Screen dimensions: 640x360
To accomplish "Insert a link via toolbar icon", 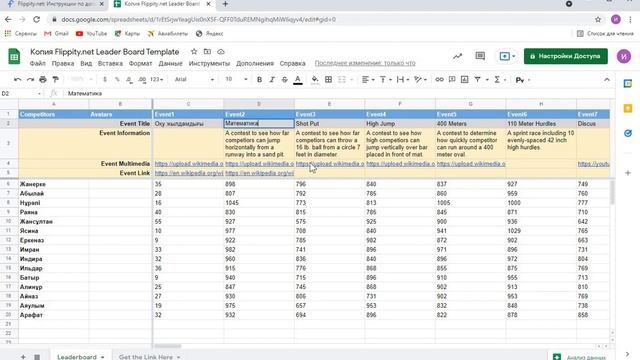I will [439, 80].
